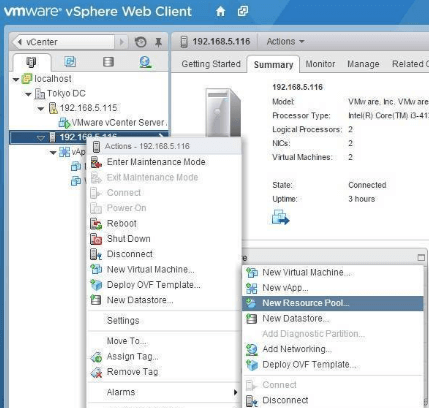Choose Assign Tag in the context menu

click(164, 357)
